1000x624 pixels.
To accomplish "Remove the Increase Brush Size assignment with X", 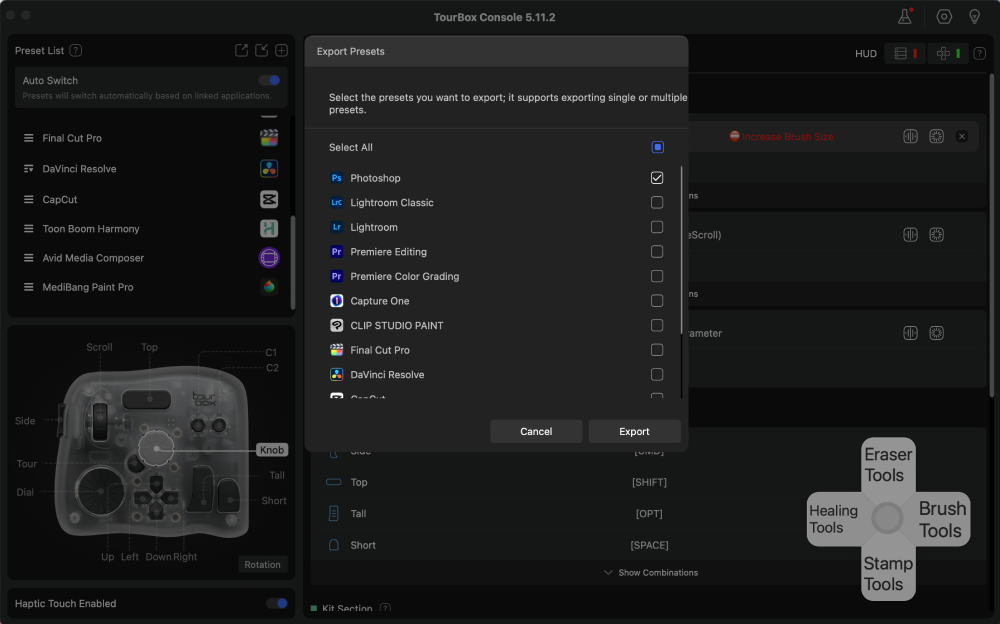I will click(x=962, y=136).
